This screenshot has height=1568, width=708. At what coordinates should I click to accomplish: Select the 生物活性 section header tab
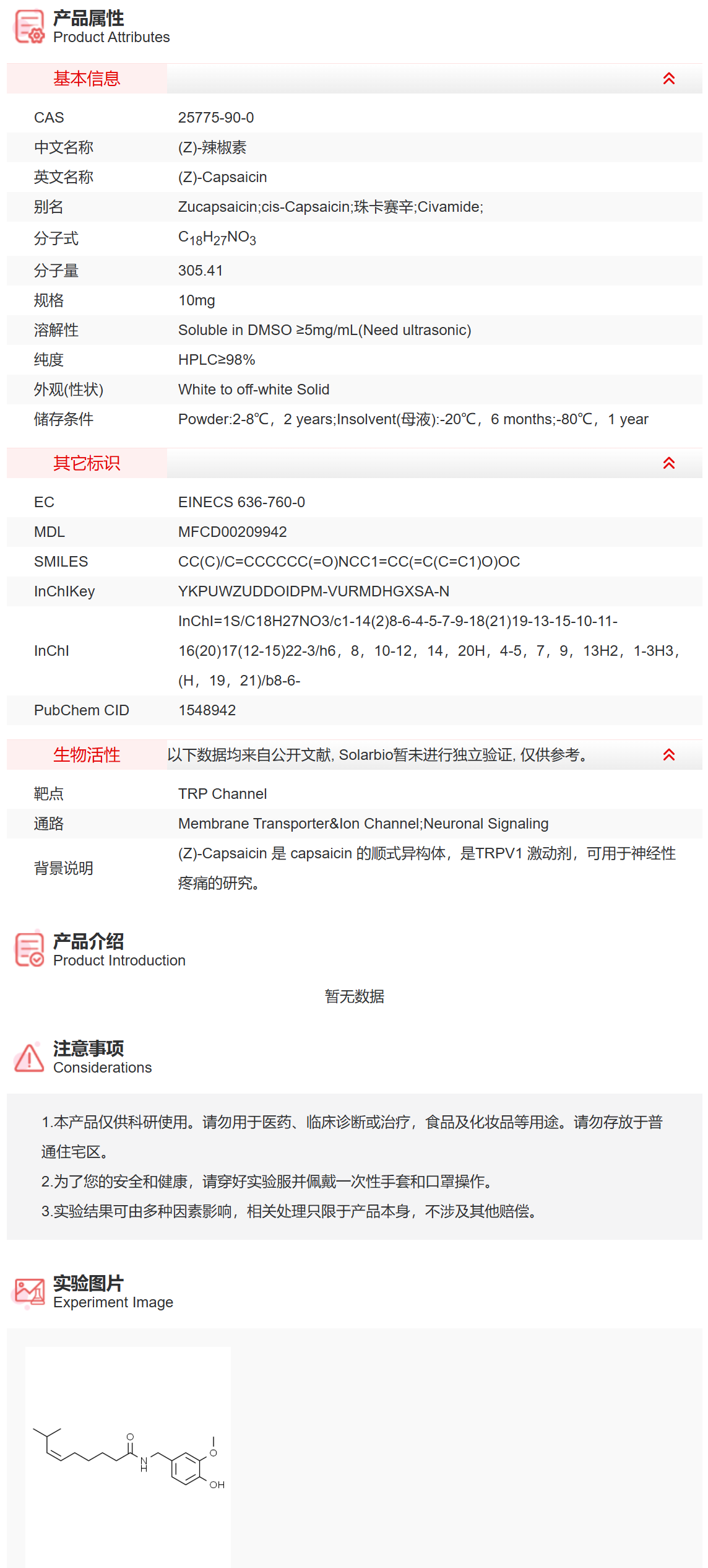tap(87, 755)
